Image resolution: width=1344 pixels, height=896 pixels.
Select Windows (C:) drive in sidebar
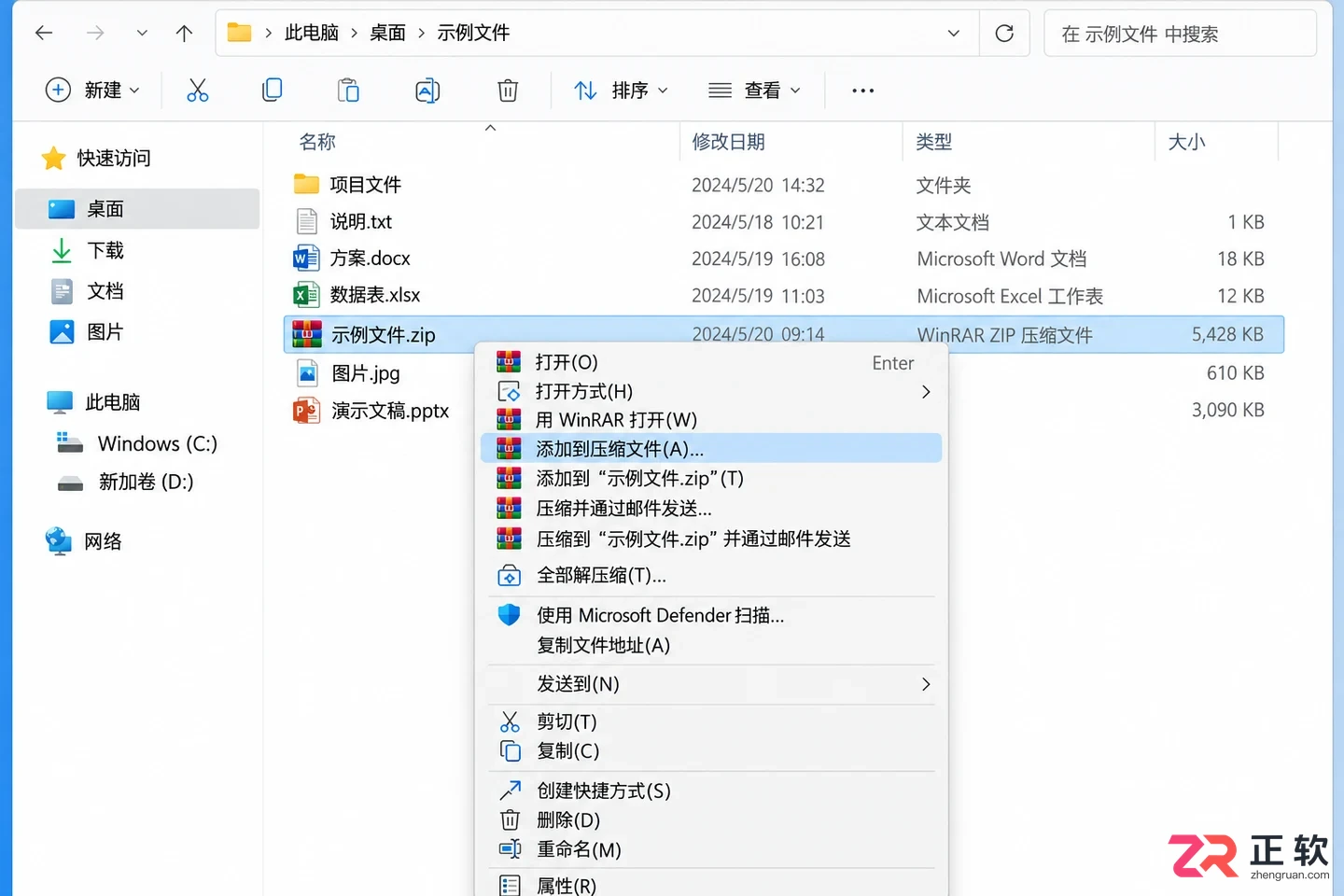tap(138, 443)
